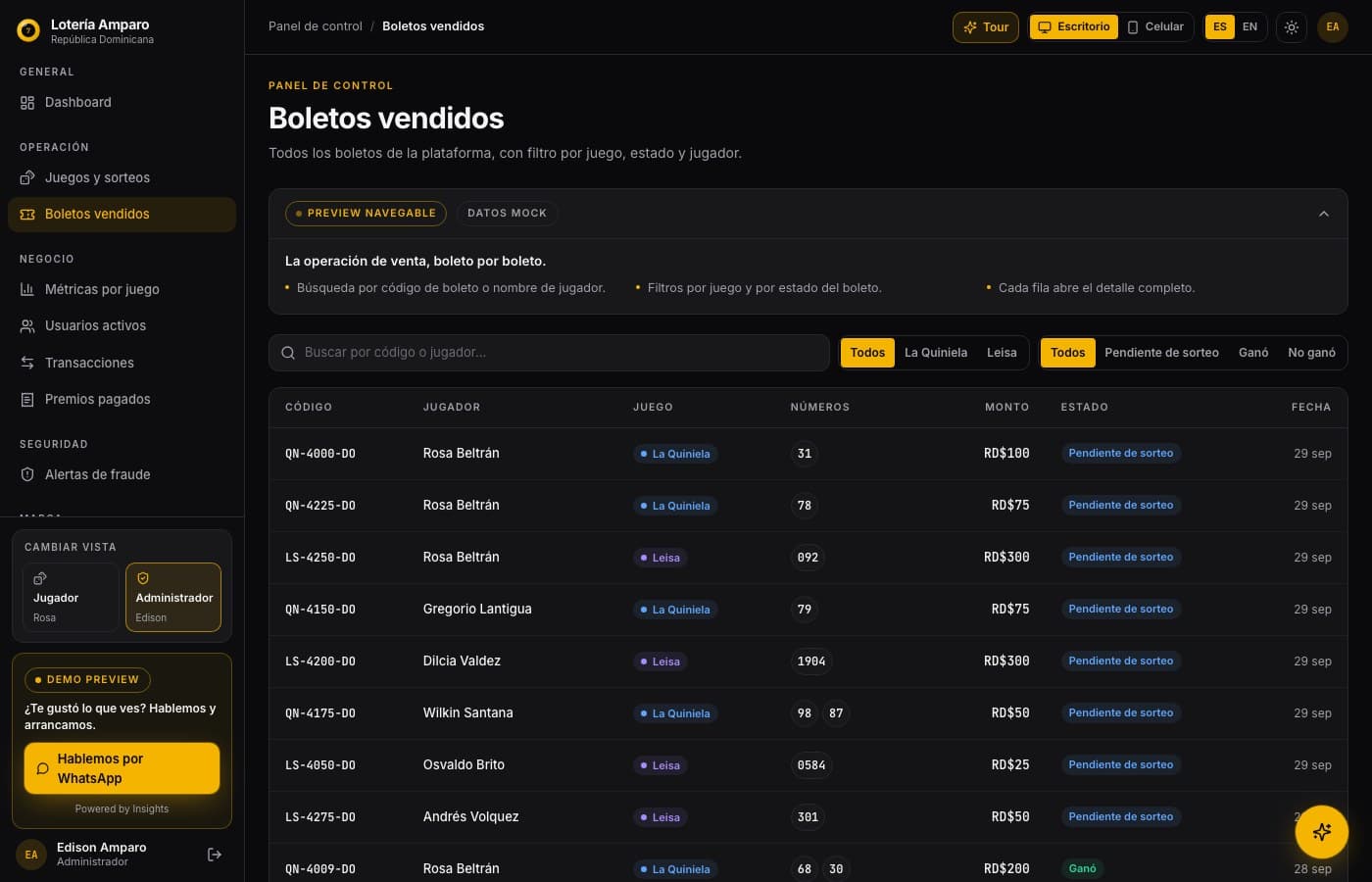Image resolution: width=1372 pixels, height=882 pixels.
Task: Click the Ganó status badge on QN-4009-DO
Action: (1082, 868)
